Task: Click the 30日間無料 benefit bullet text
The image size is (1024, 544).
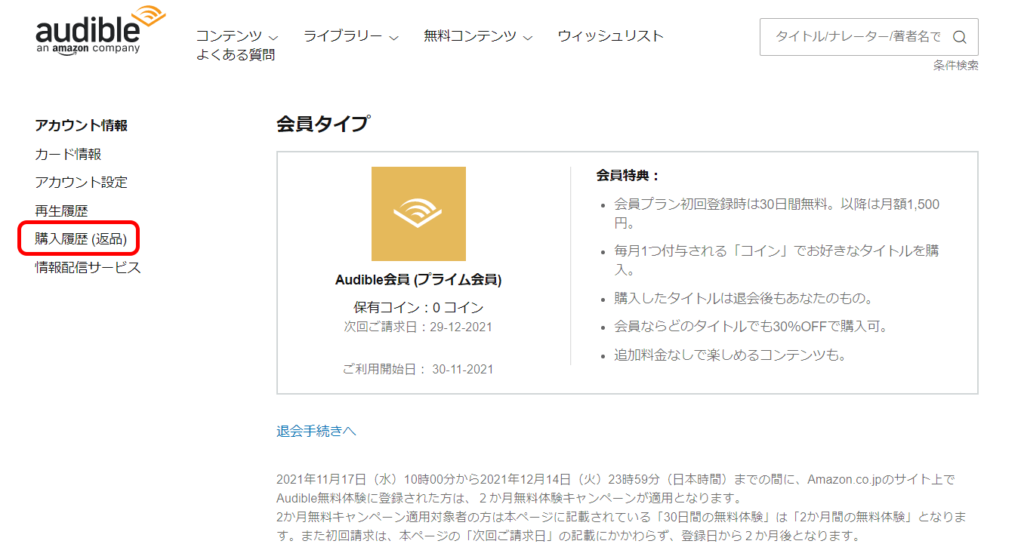Action: coord(776,214)
